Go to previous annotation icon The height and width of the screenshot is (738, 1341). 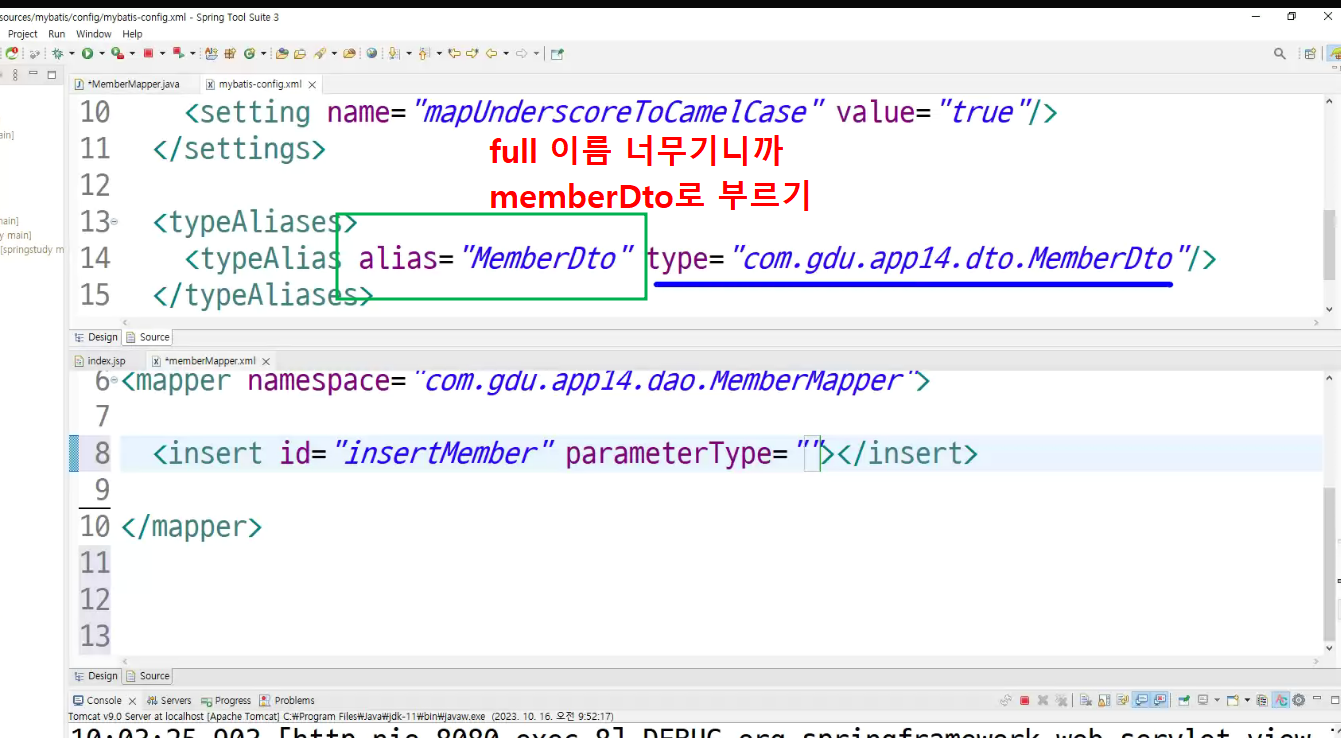click(x=424, y=53)
